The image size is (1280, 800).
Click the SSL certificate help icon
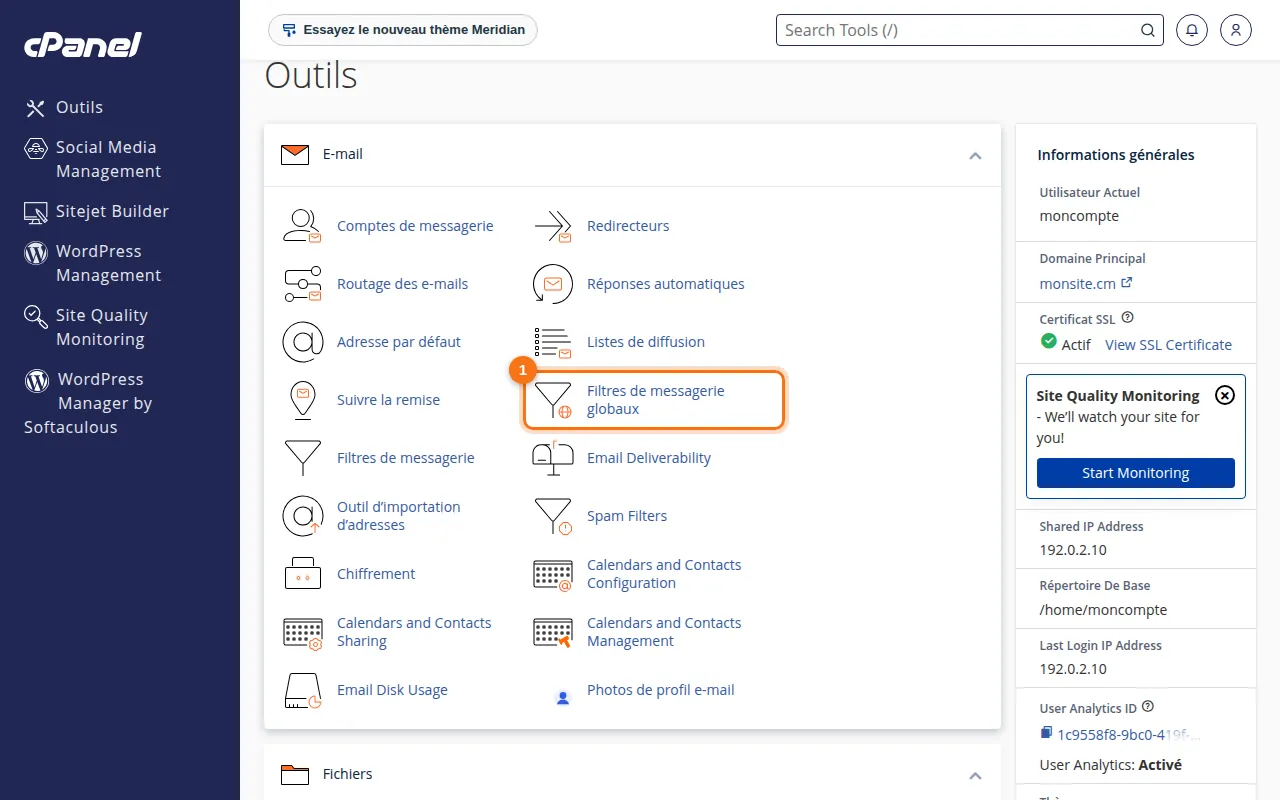pos(1127,318)
